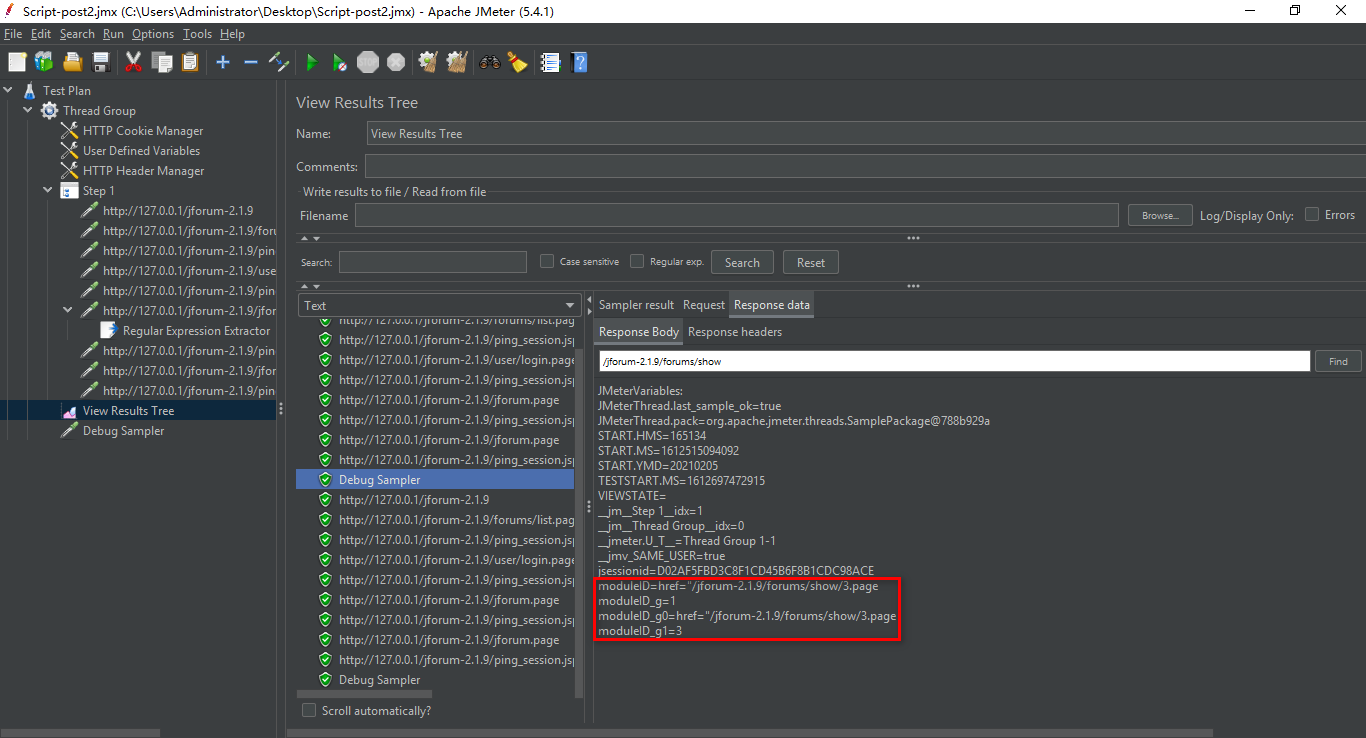The height and width of the screenshot is (738, 1366).
Task: Click the Regular Expression Extractor node icon
Action: [108, 330]
